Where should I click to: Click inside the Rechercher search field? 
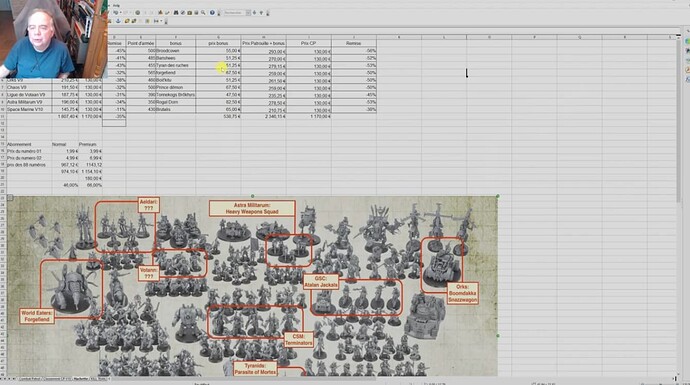click(x=234, y=13)
